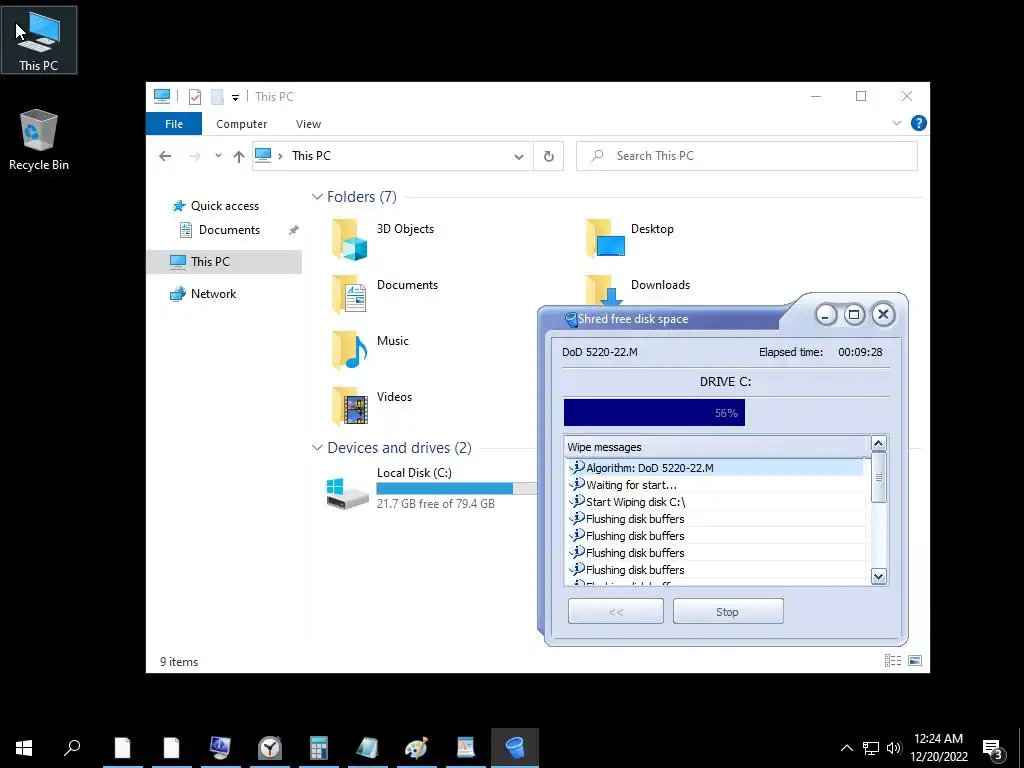Click the shredder bucket taskbar icon

(515, 748)
